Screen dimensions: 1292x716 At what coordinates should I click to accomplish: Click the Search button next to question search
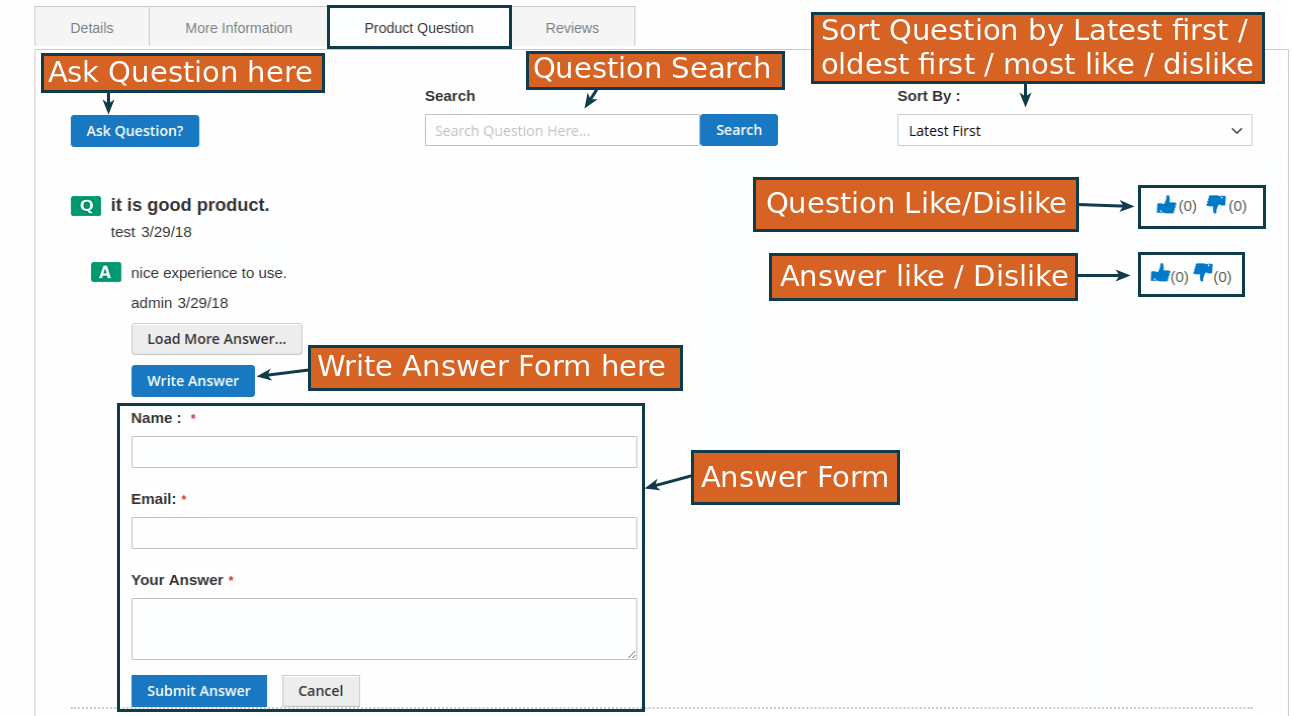coord(739,130)
